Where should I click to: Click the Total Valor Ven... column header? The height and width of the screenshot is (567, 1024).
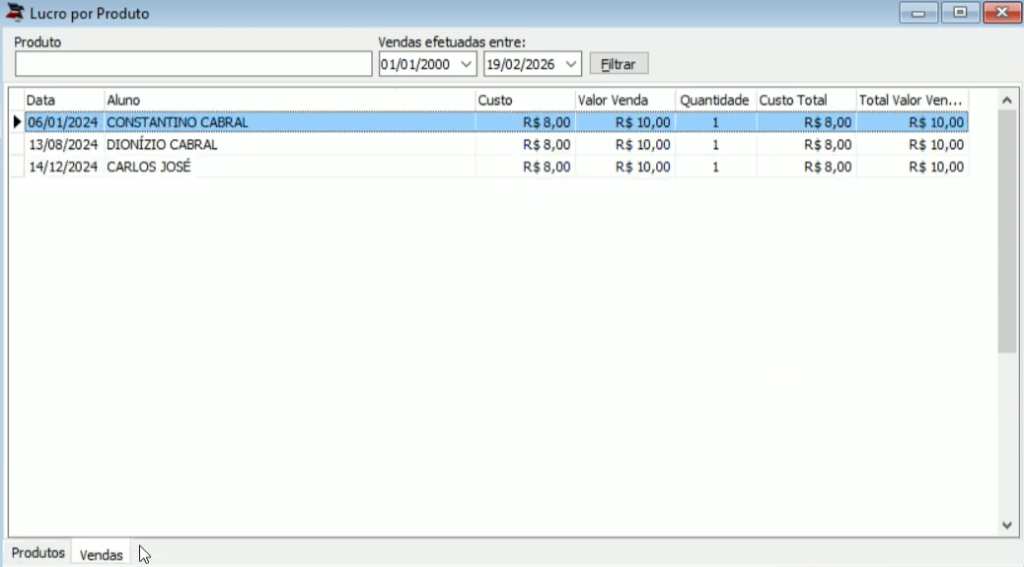[912, 100]
